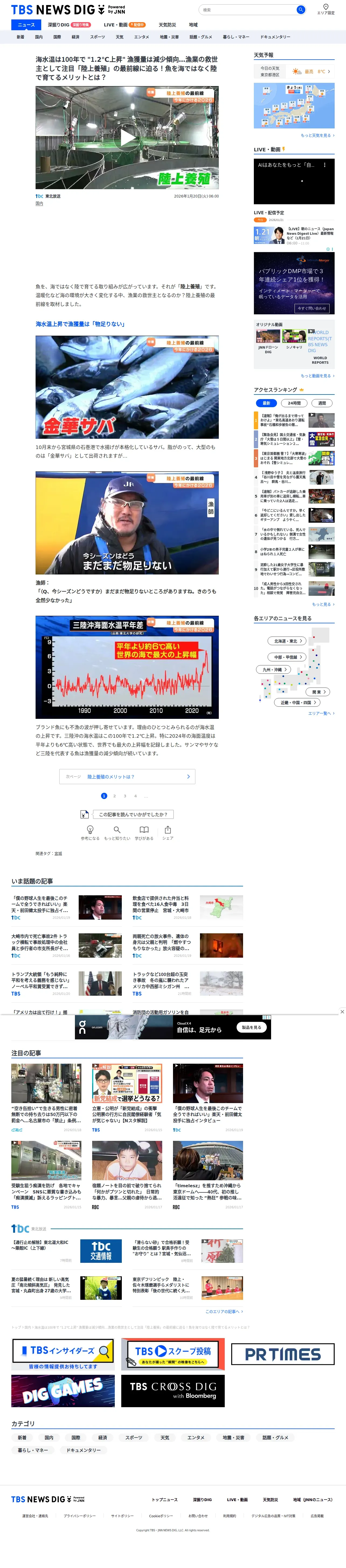Screen dimensions: 346x1568
Task: Open the エンタメ sub-navigation item
Action: pos(141,37)
